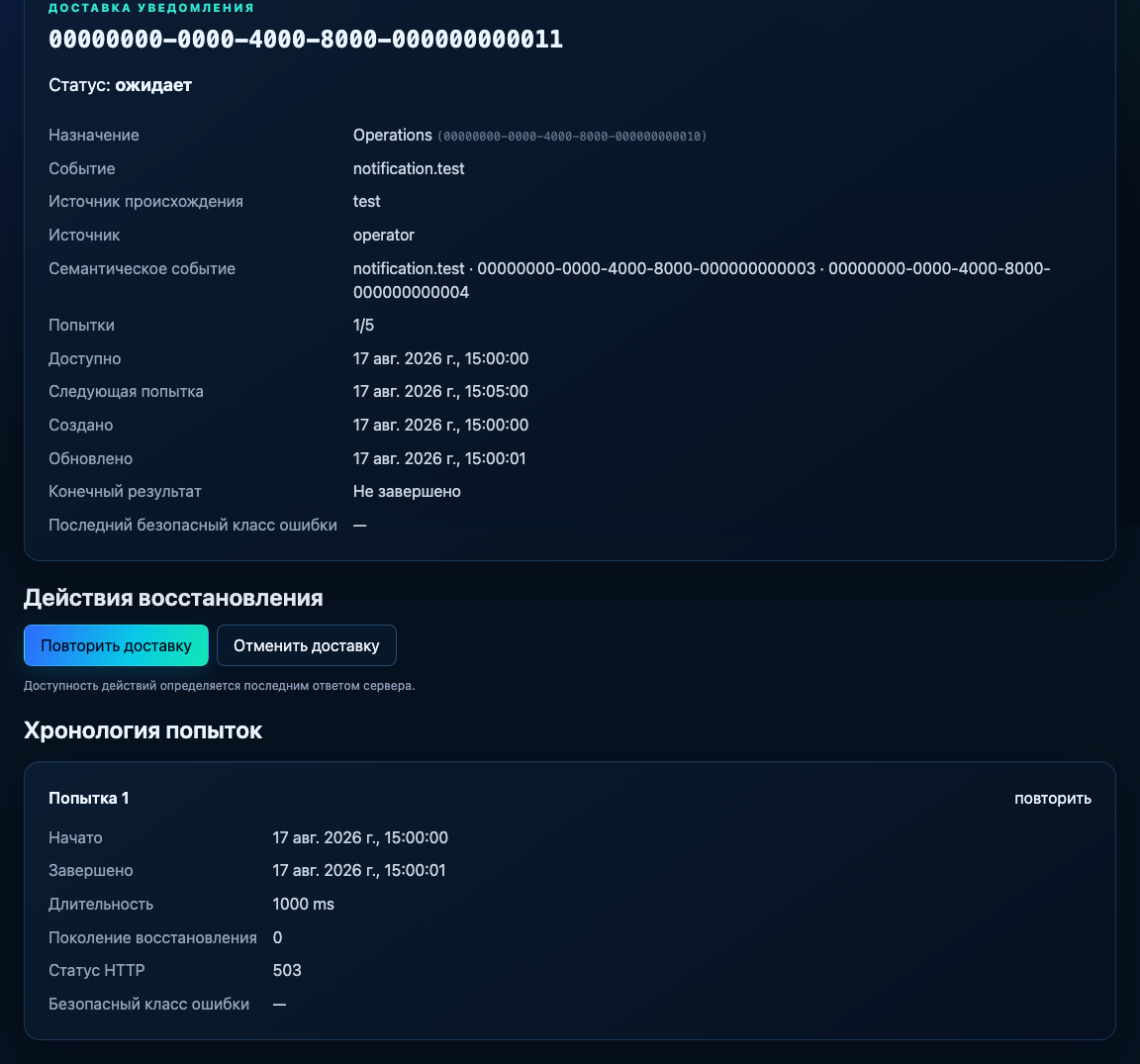Click the Отменить доставку button
The image size is (1140, 1064).
coord(306,645)
